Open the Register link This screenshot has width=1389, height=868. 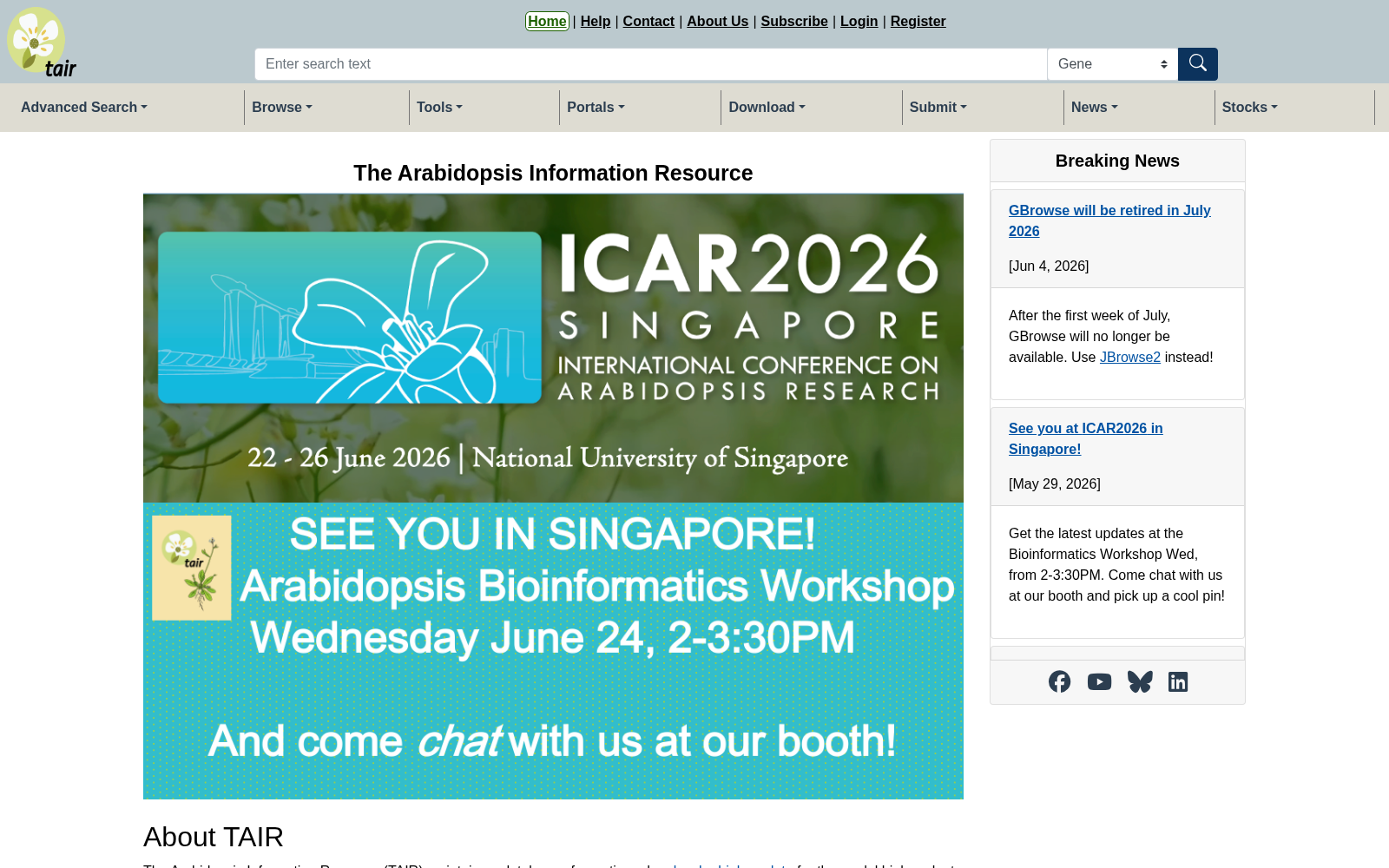pos(918,21)
